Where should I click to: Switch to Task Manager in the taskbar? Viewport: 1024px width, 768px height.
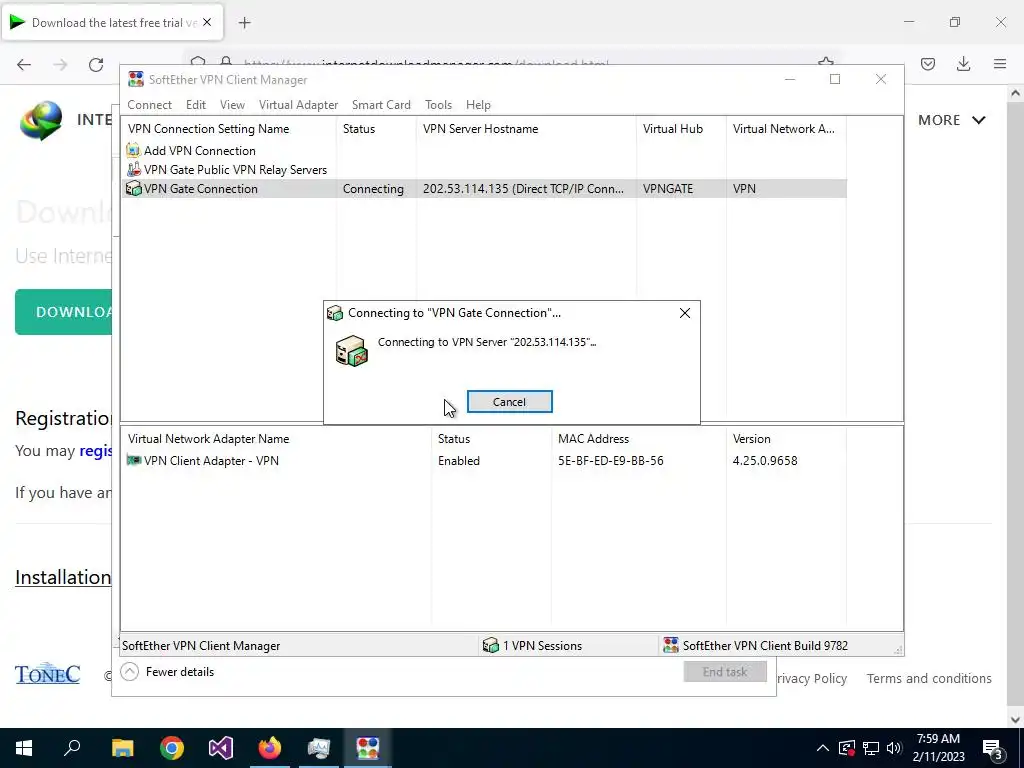pos(319,748)
